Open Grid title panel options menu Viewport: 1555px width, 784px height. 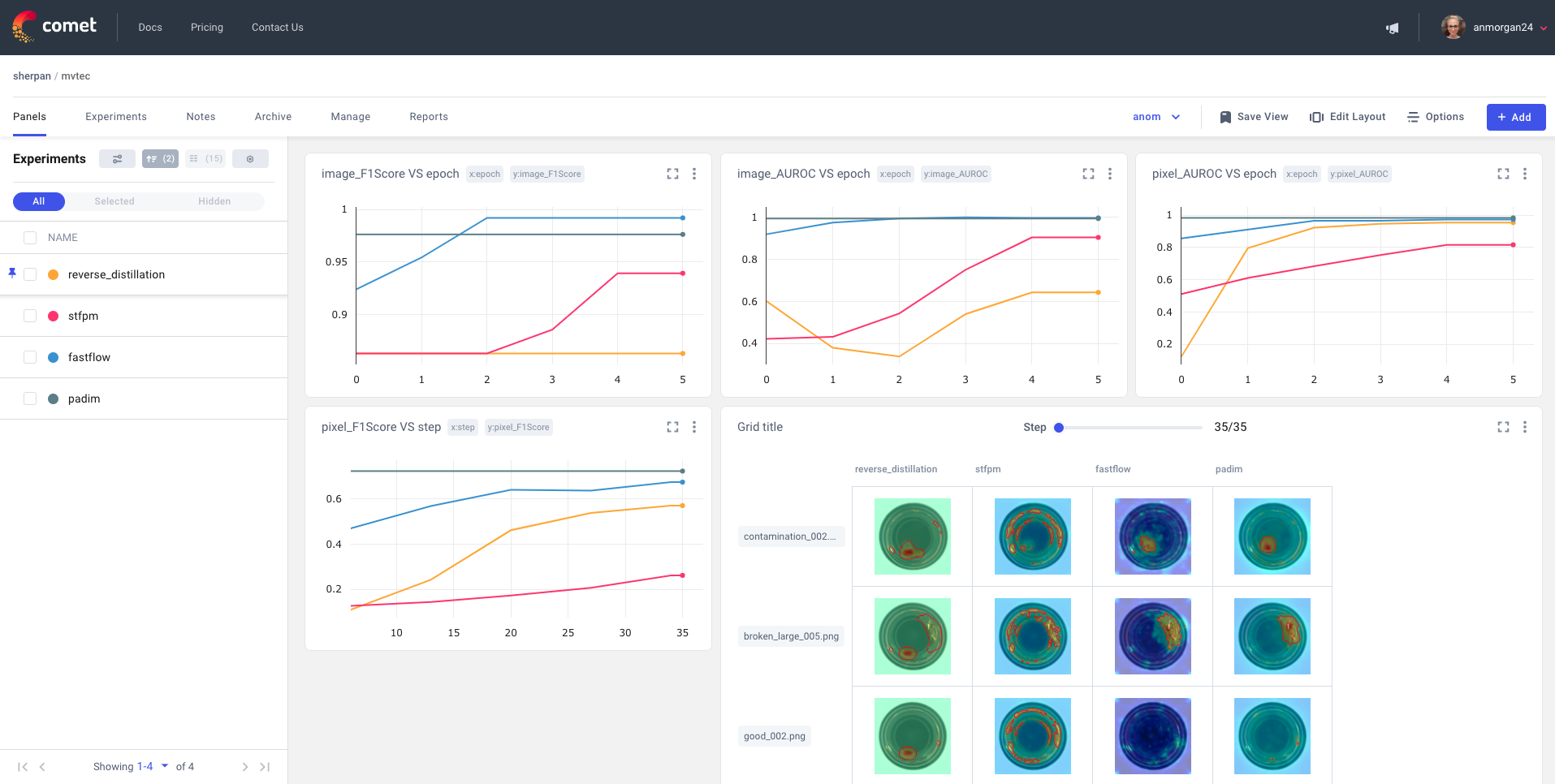pos(1525,427)
